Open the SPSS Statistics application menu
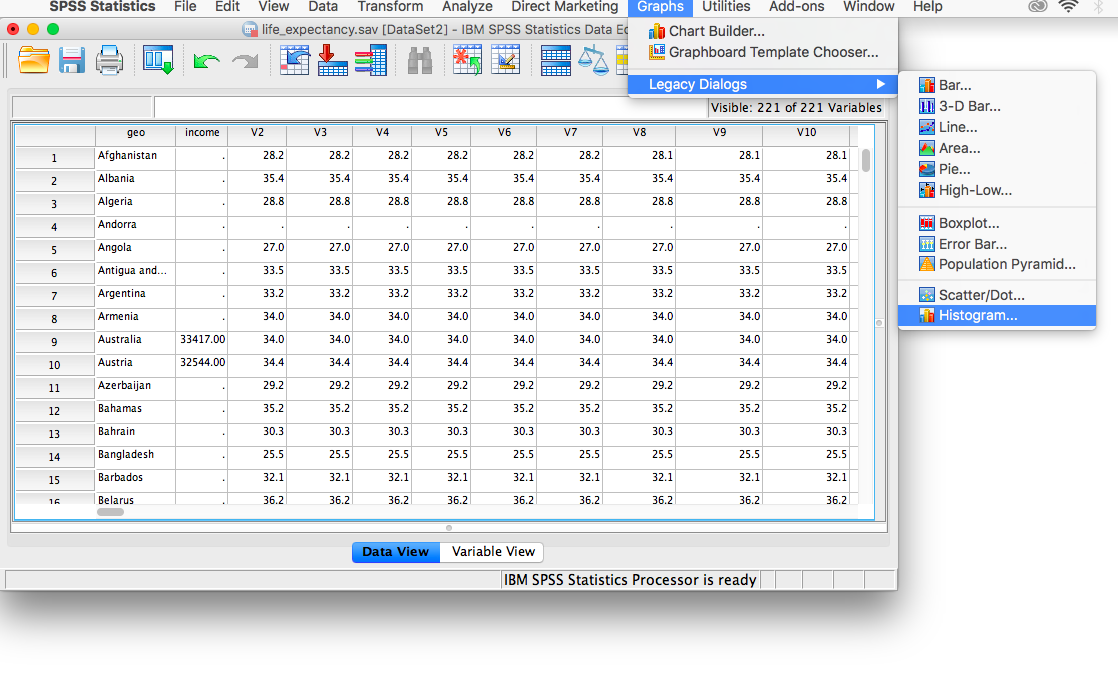 click(x=102, y=7)
